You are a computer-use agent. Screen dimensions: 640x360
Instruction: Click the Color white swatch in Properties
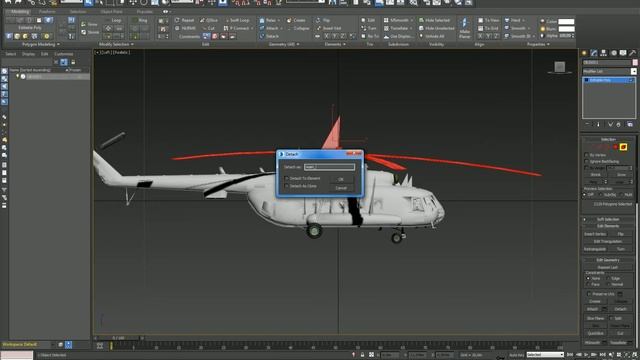[x=566, y=21]
